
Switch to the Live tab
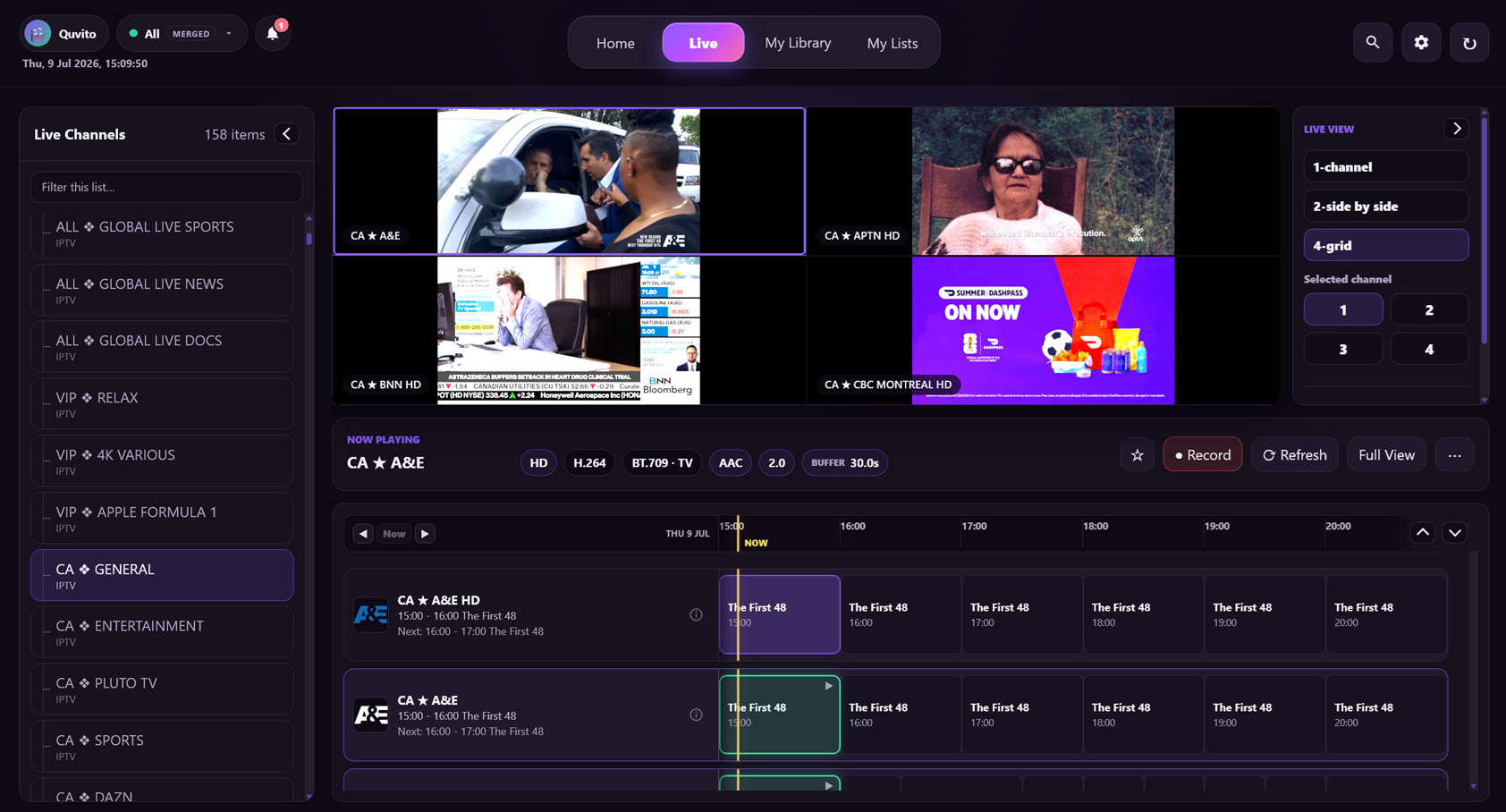click(x=703, y=43)
